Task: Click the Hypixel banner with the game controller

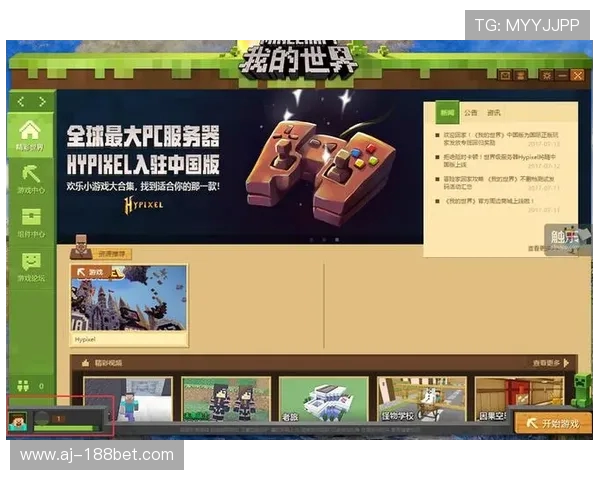Action: coord(240,167)
